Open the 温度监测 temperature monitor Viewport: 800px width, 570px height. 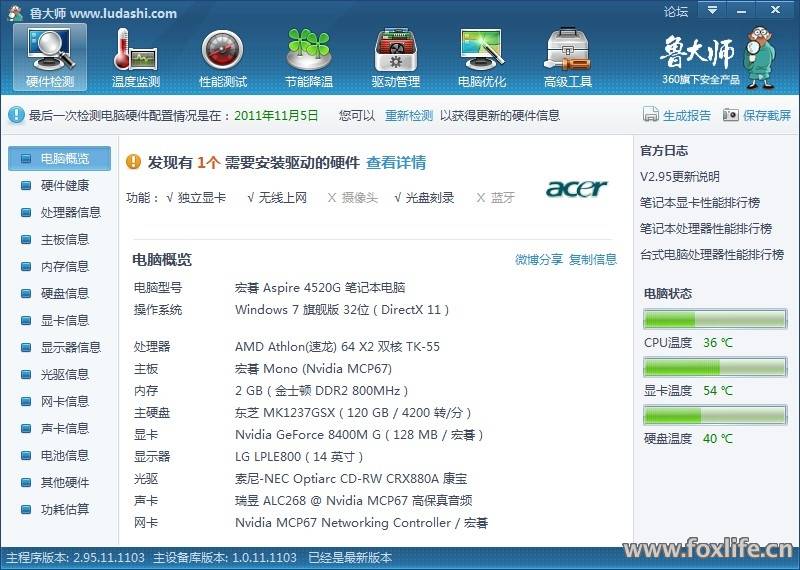[136, 56]
